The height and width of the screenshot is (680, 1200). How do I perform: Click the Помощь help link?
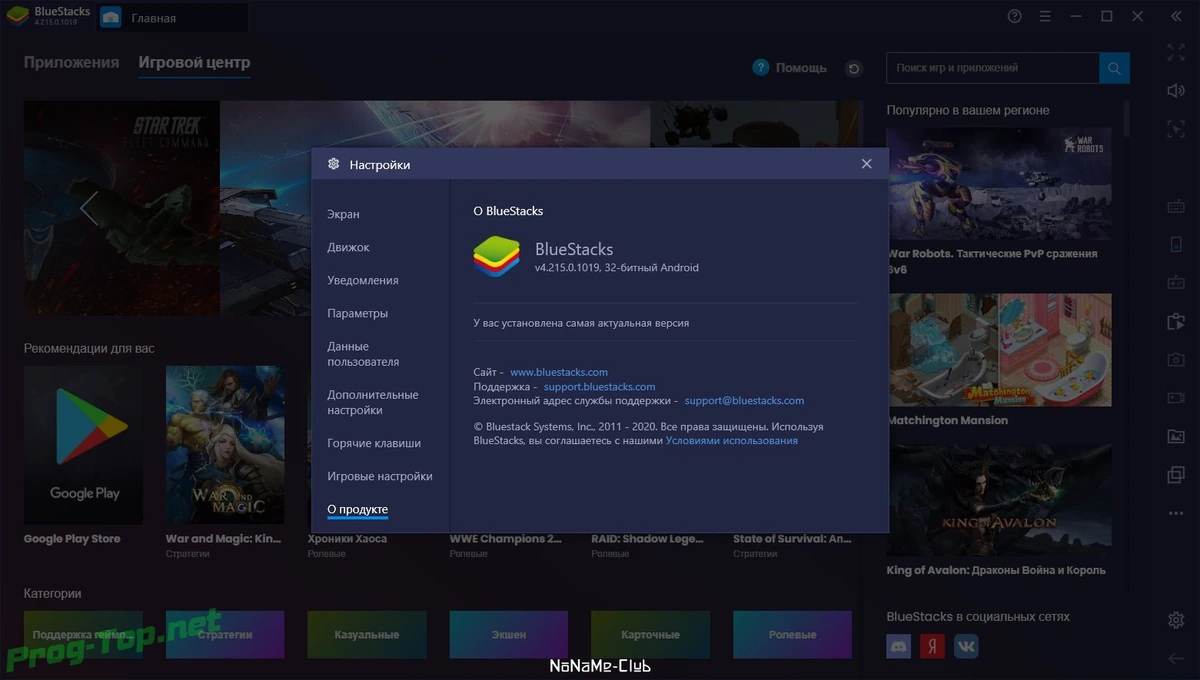pos(790,67)
